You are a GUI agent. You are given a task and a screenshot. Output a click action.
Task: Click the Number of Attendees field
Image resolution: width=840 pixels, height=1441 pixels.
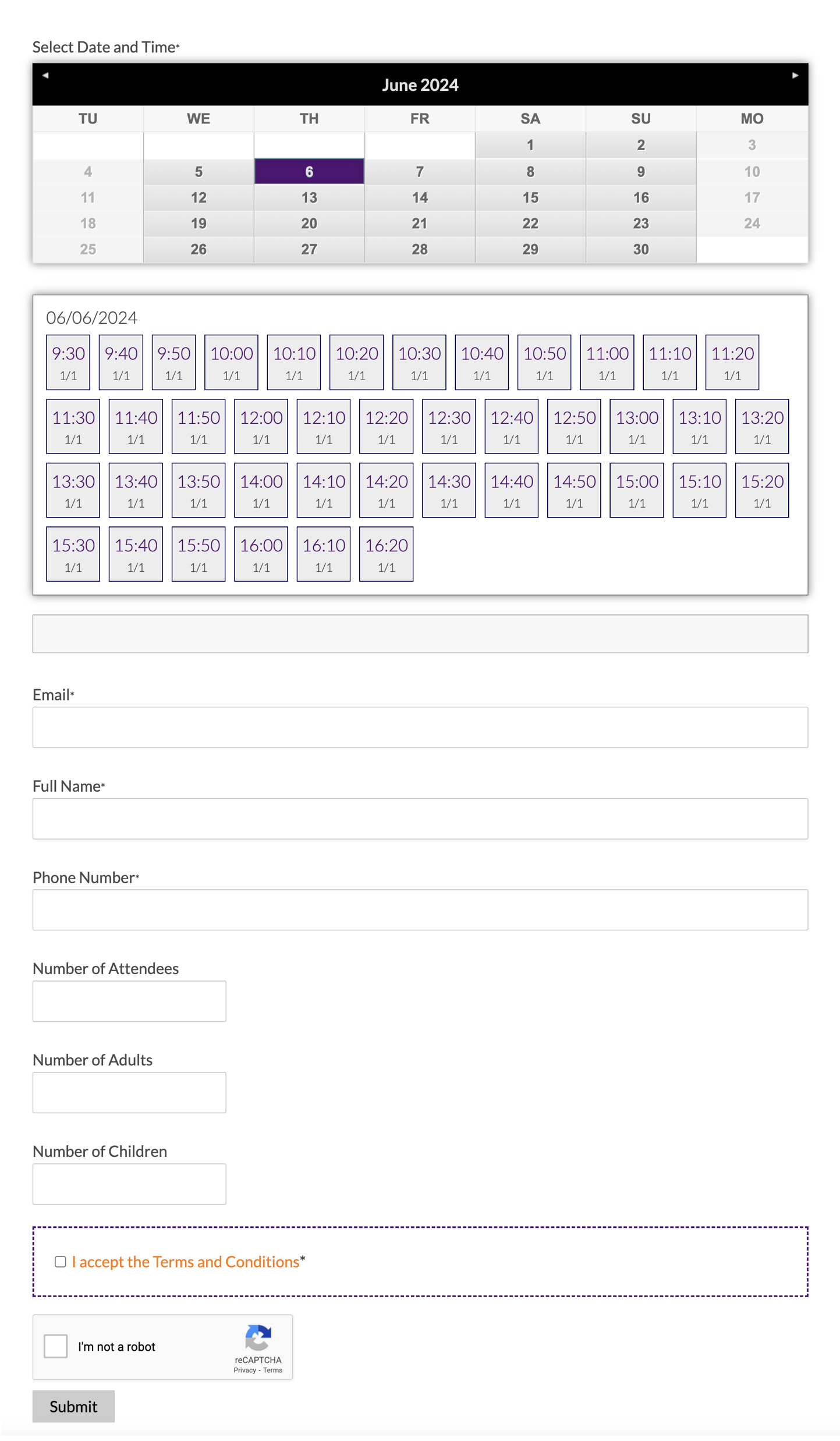click(x=129, y=1001)
